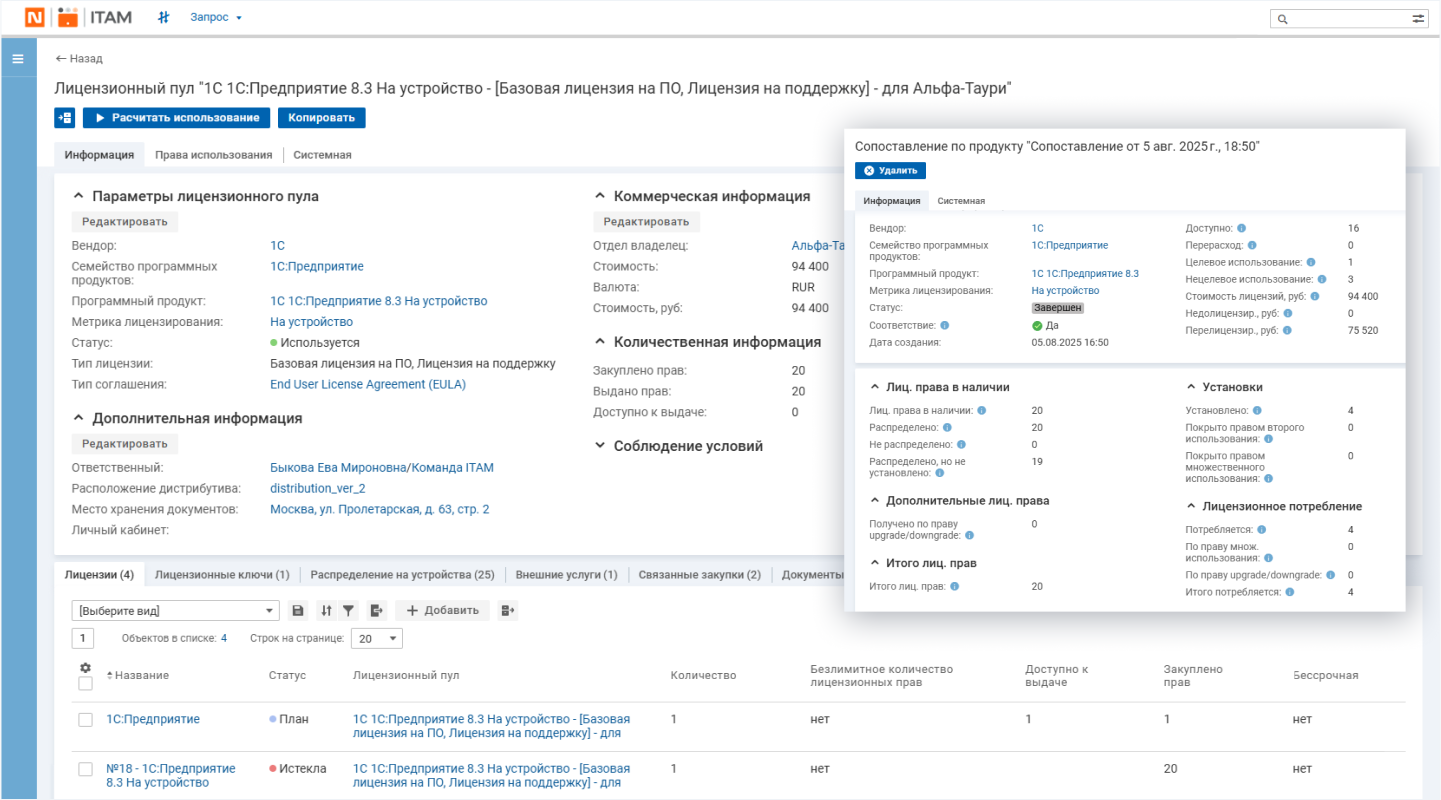Click the Удалить button in popup
The height and width of the screenshot is (800, 1441).
point(890,171)
